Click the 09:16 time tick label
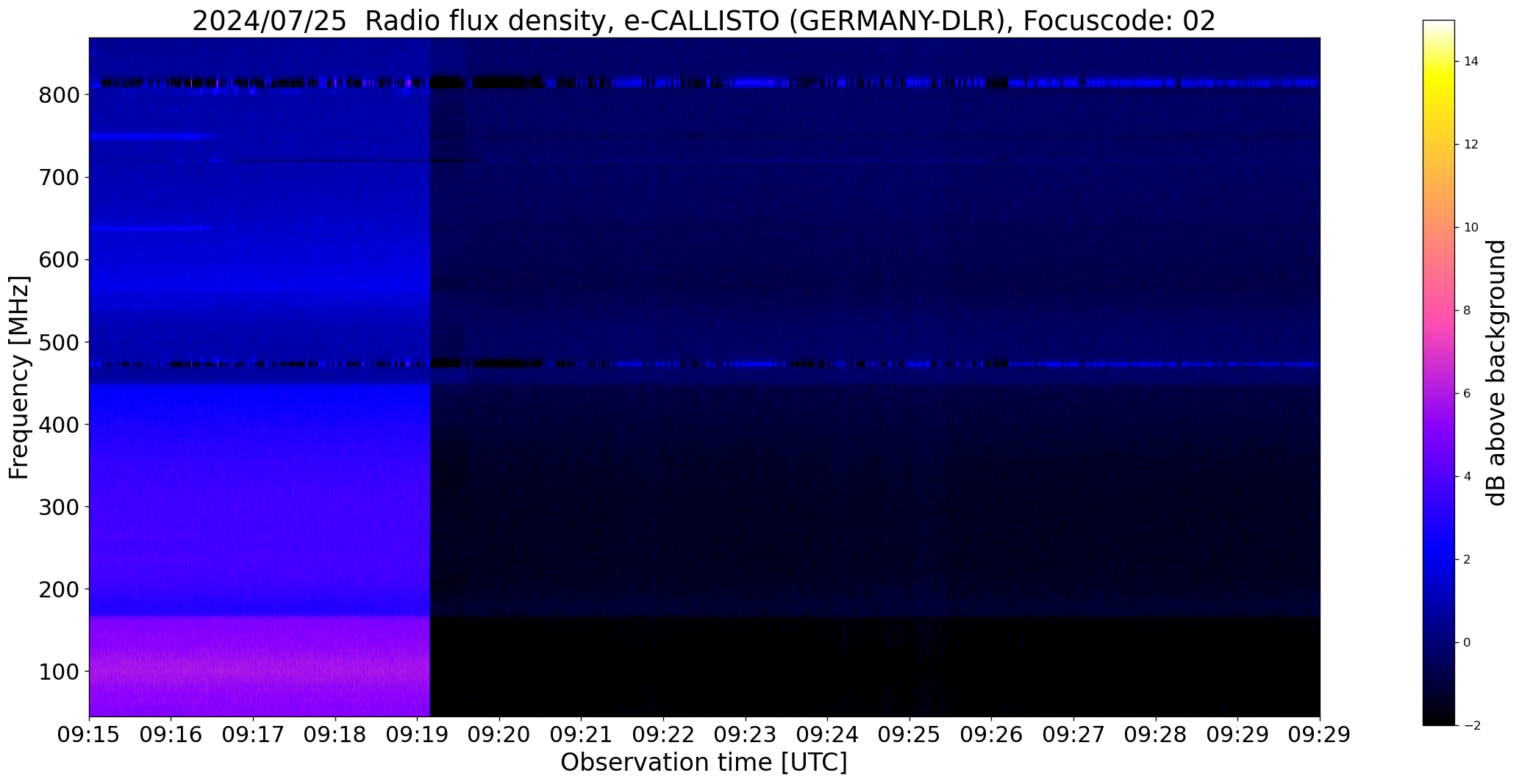 171,735
